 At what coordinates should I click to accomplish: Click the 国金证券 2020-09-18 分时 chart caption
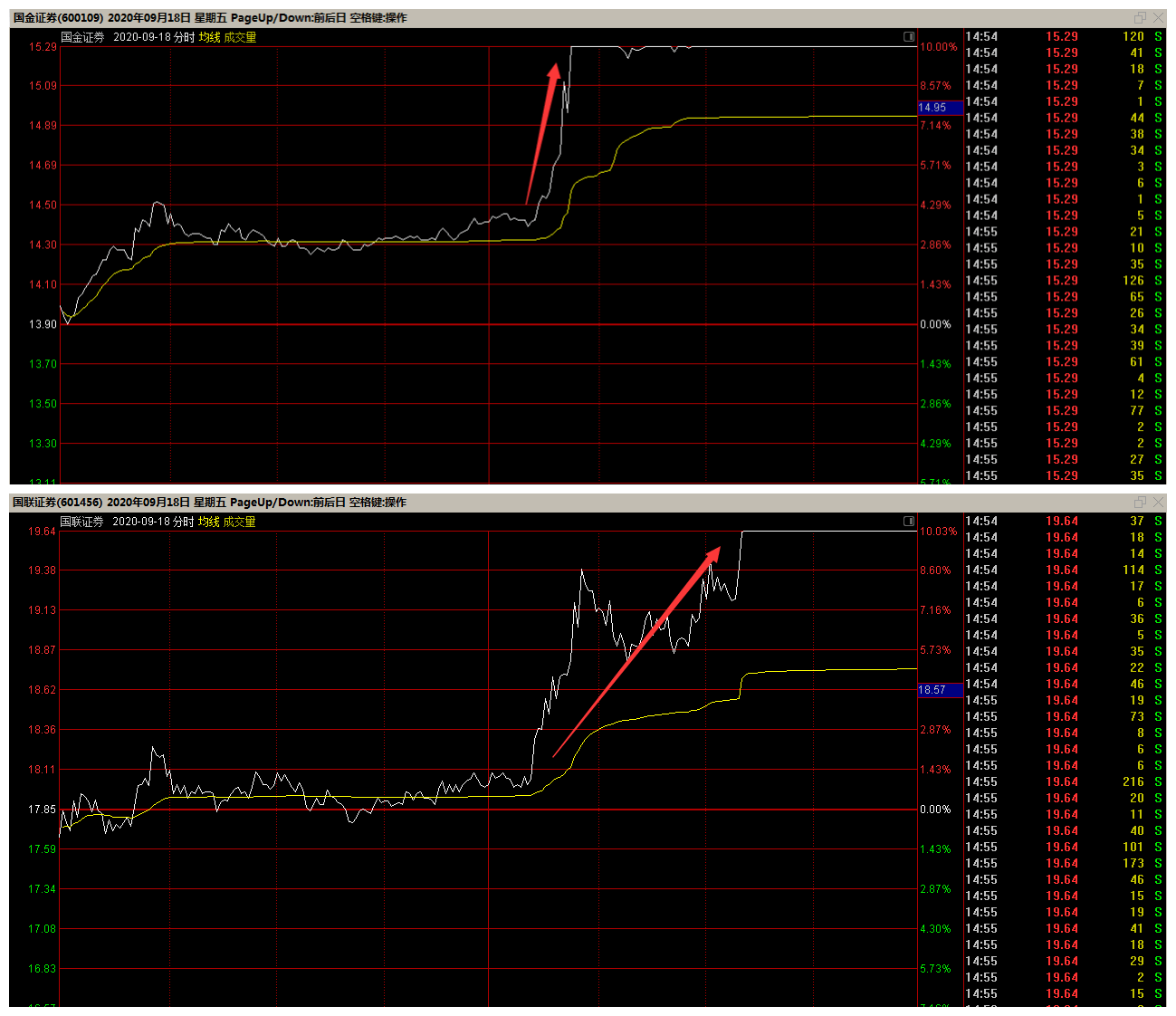point(128,37)
